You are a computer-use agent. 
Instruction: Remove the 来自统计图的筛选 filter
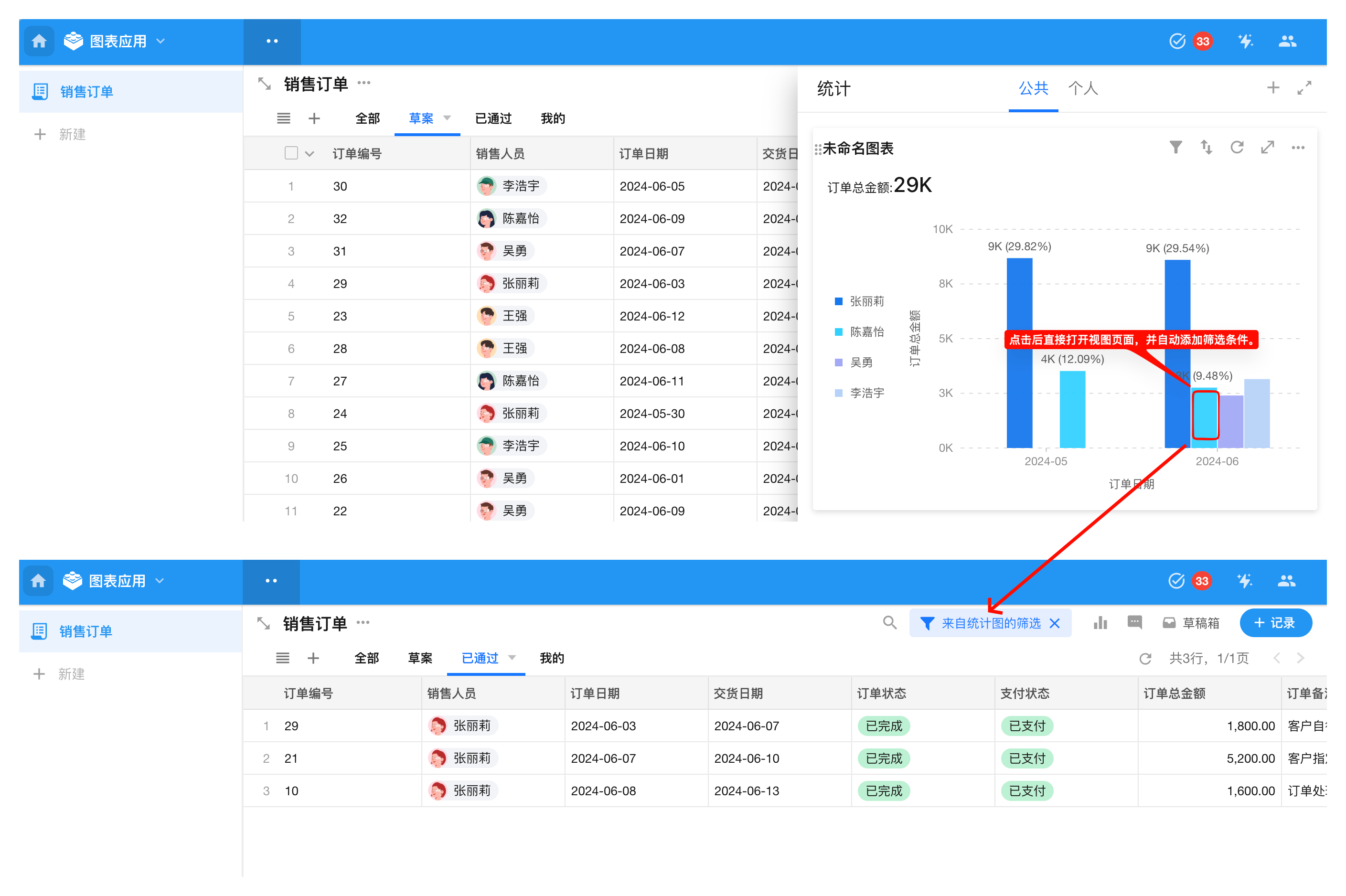(x=1055, y=623)
